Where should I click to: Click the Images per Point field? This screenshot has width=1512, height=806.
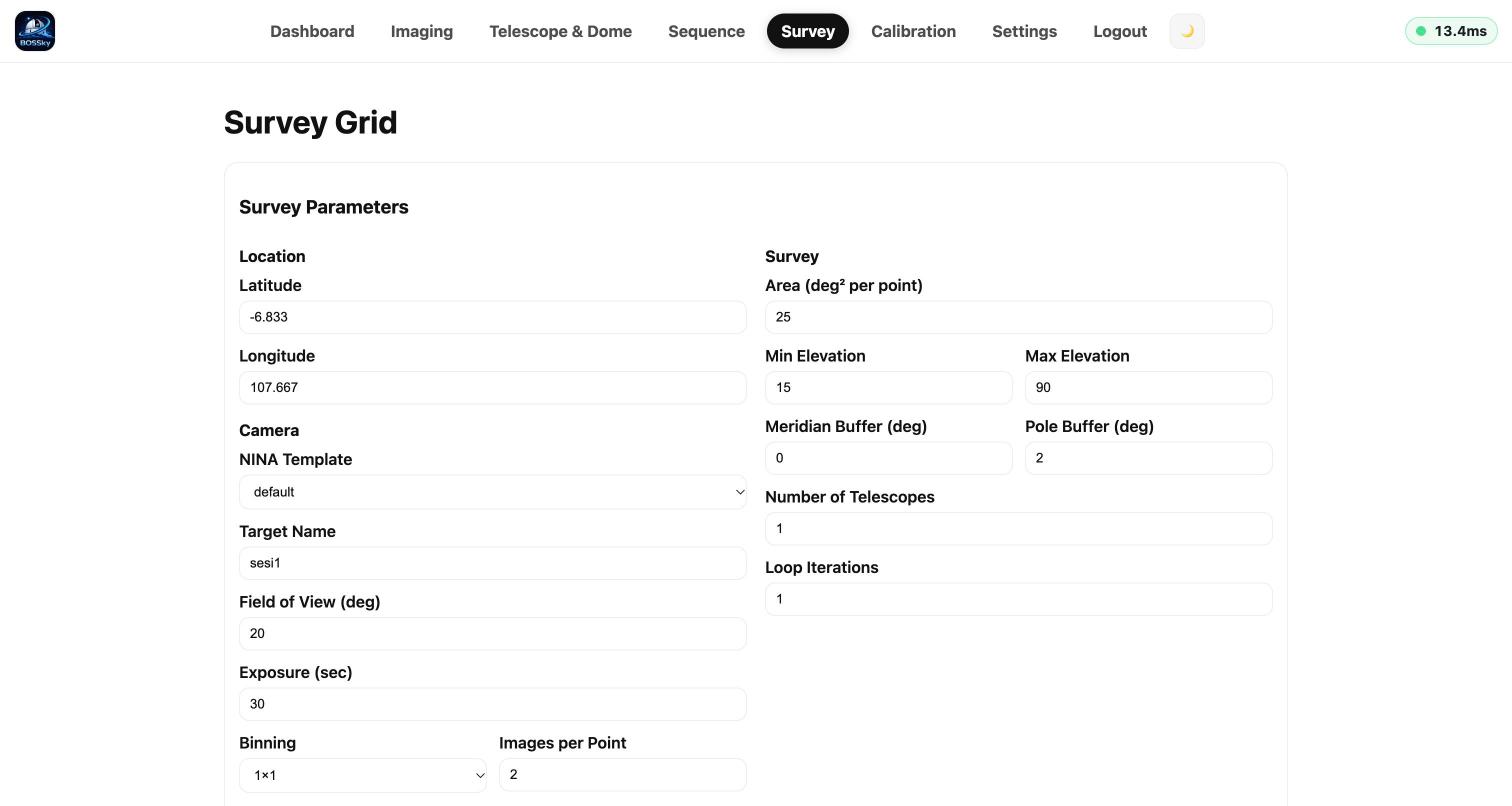click(x=623, y=775)
